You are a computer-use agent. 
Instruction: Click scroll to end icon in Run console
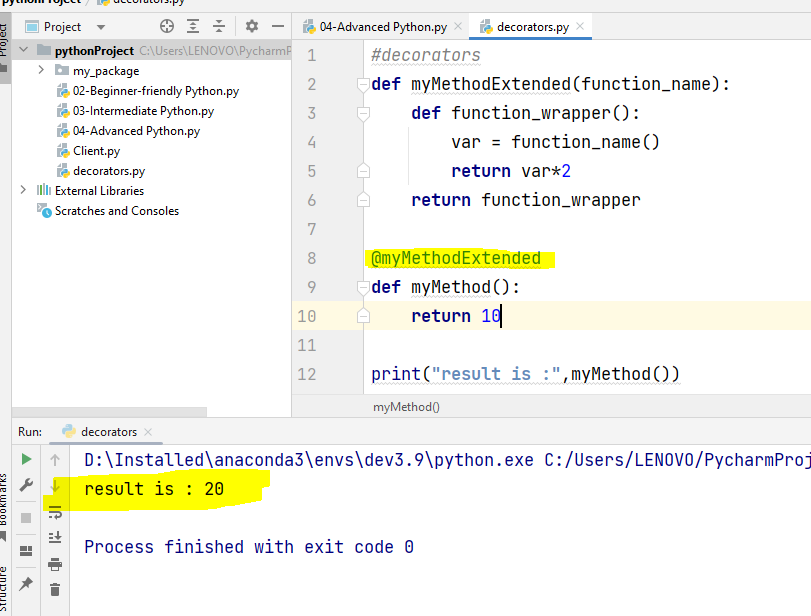pos(55,537)
